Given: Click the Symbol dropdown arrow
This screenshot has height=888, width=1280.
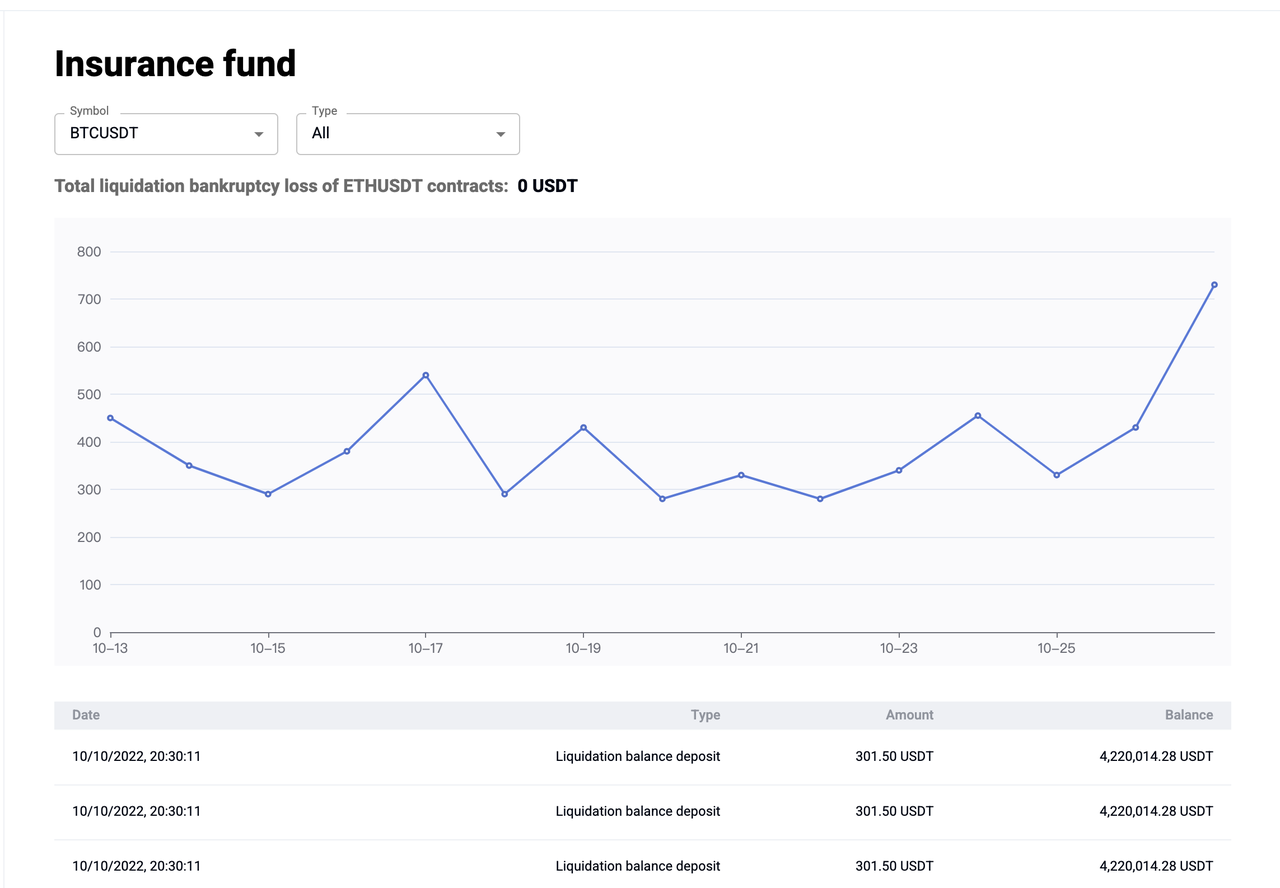Looking at the screenshot, I should tap(260, 134).
